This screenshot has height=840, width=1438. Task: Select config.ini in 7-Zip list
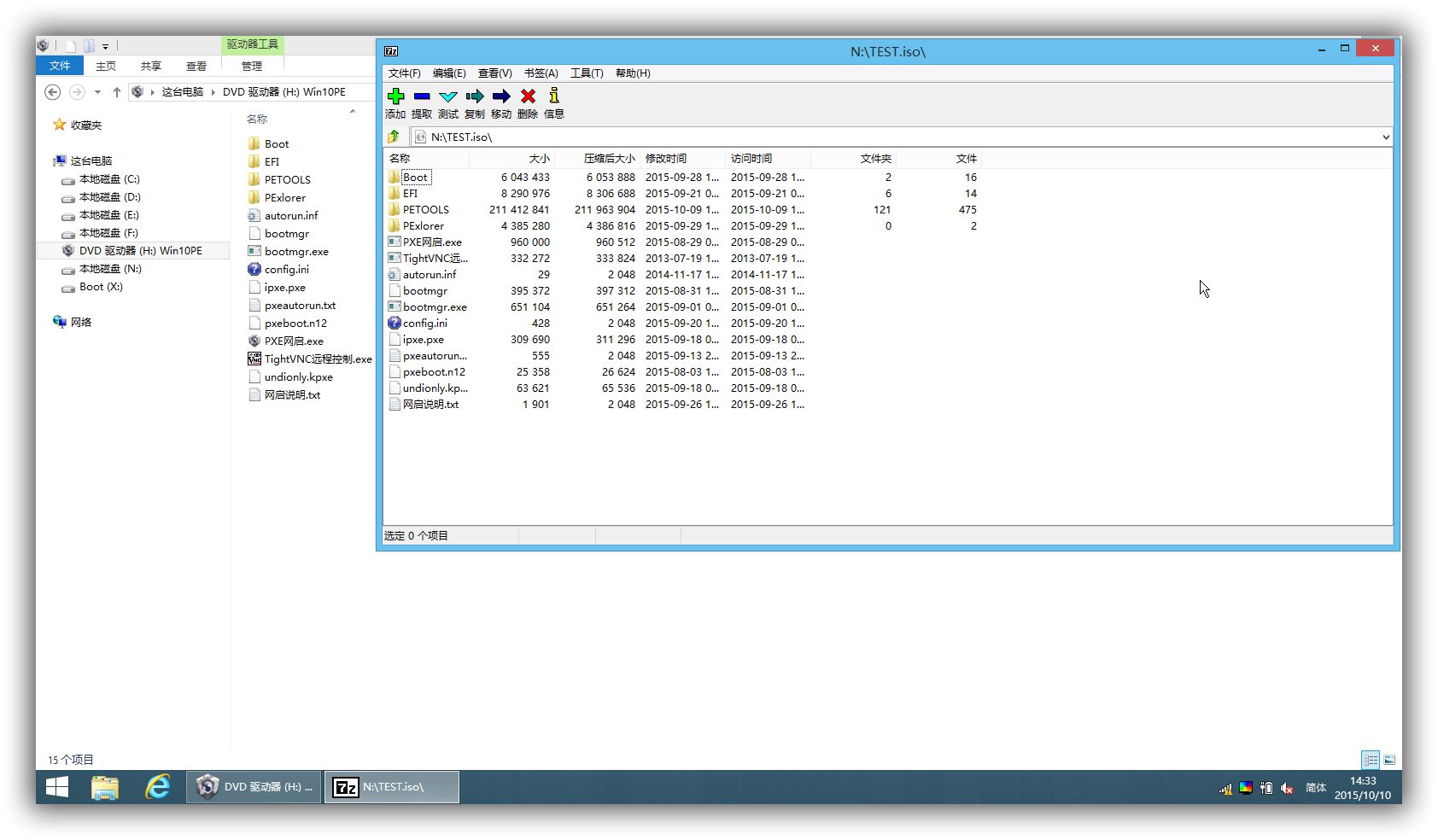pyautogui.click(x=424, y=324)
